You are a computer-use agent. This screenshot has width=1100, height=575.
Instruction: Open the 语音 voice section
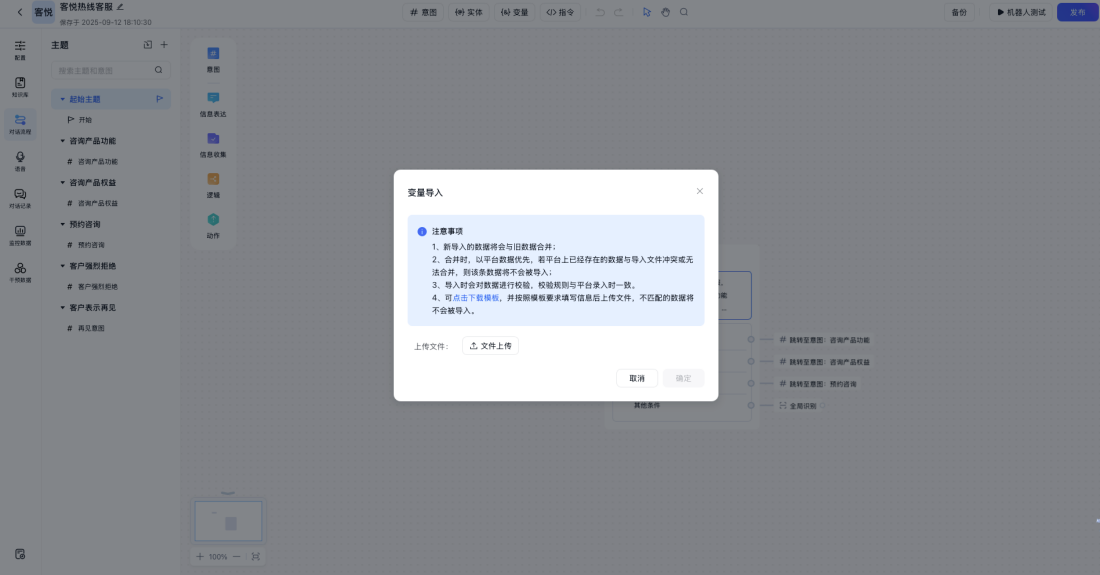[20, 161]
